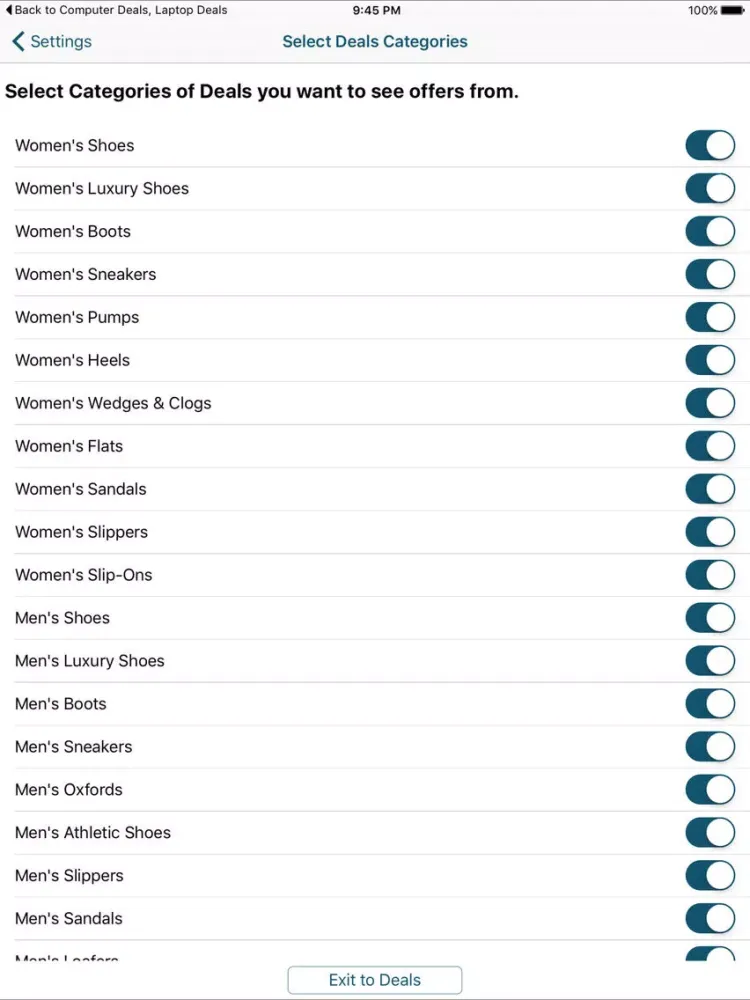Toggle the Women's Sneakers switch
This screenshot has width=750, height=1000.
710,274
